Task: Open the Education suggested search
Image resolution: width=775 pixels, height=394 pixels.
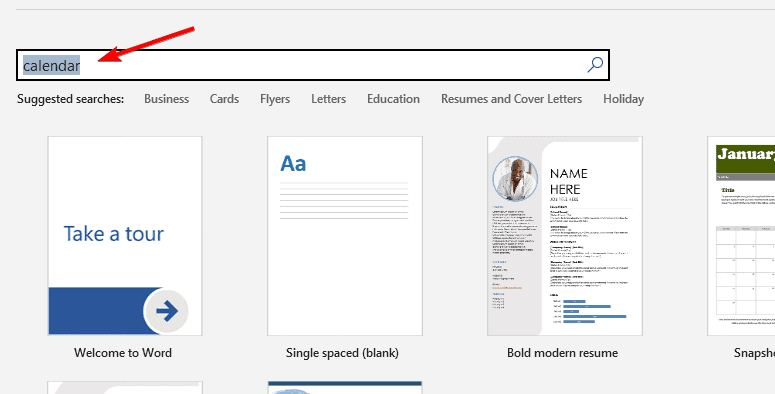Action: pos(393,99)
